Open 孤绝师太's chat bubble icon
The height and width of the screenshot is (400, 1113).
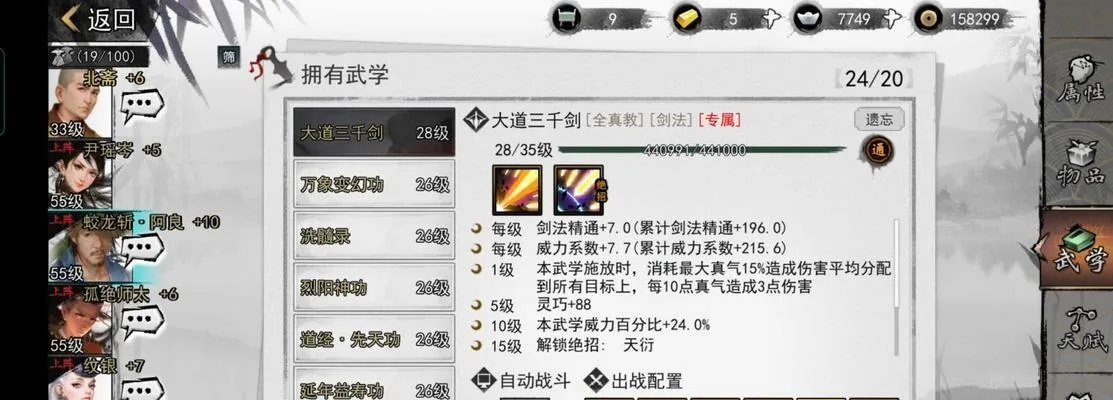(x=142, y=321)
